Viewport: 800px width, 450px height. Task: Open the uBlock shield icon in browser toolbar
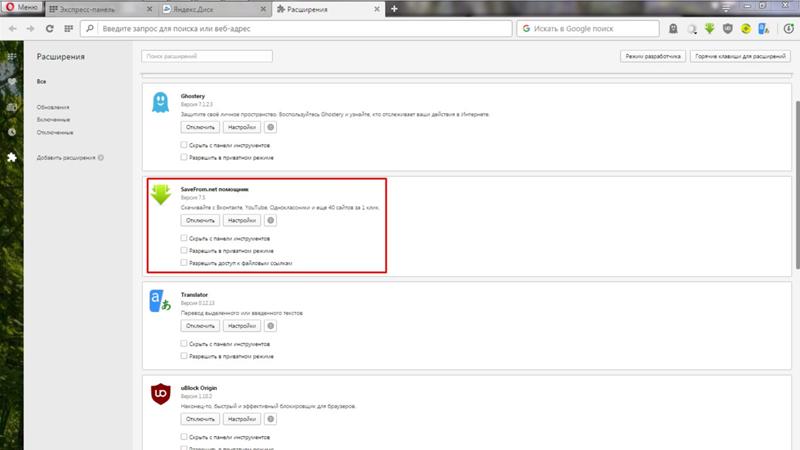[728, 29]
